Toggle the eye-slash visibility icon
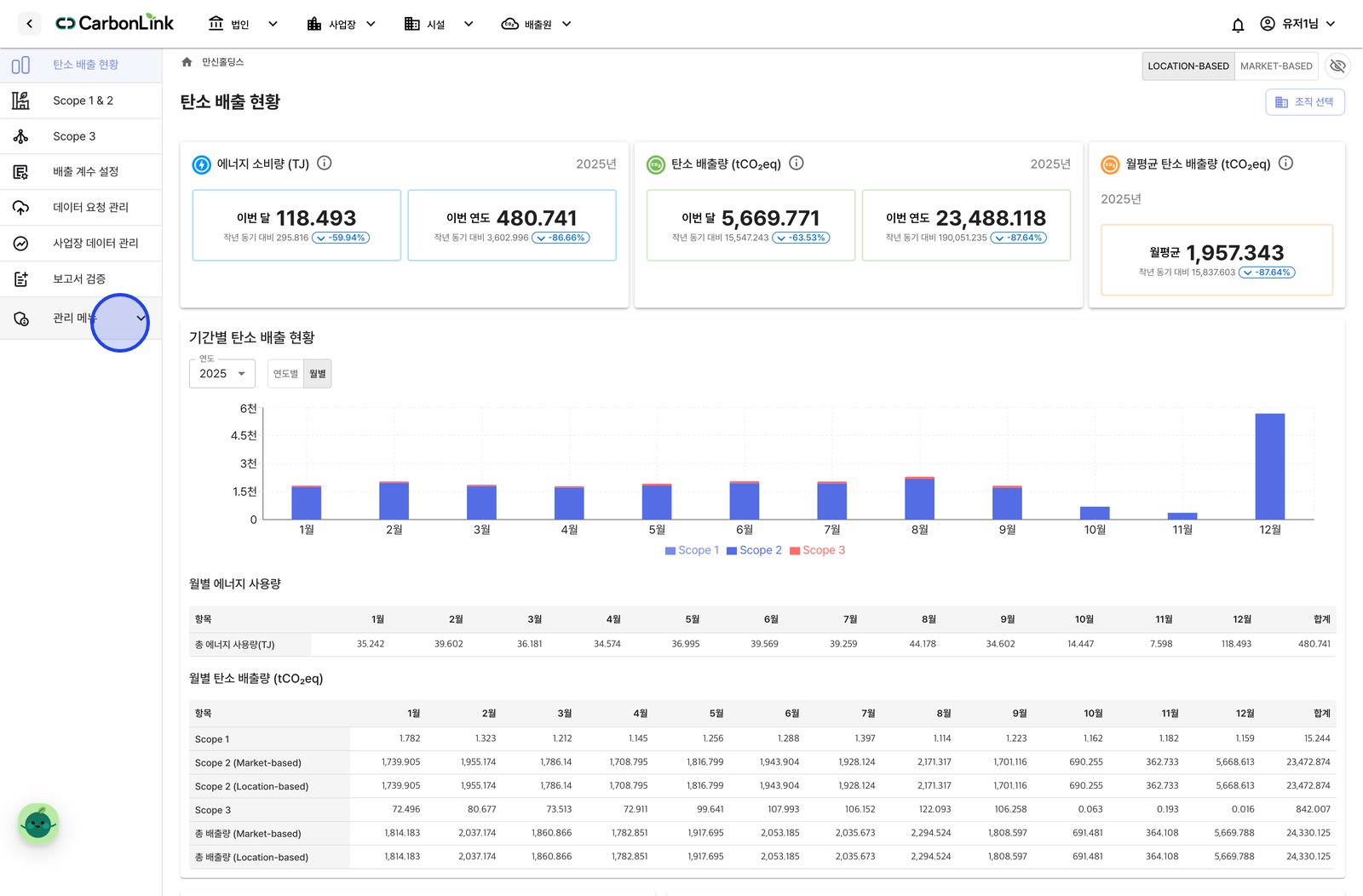This screenshot has height=896, width=1363. 1338,66
